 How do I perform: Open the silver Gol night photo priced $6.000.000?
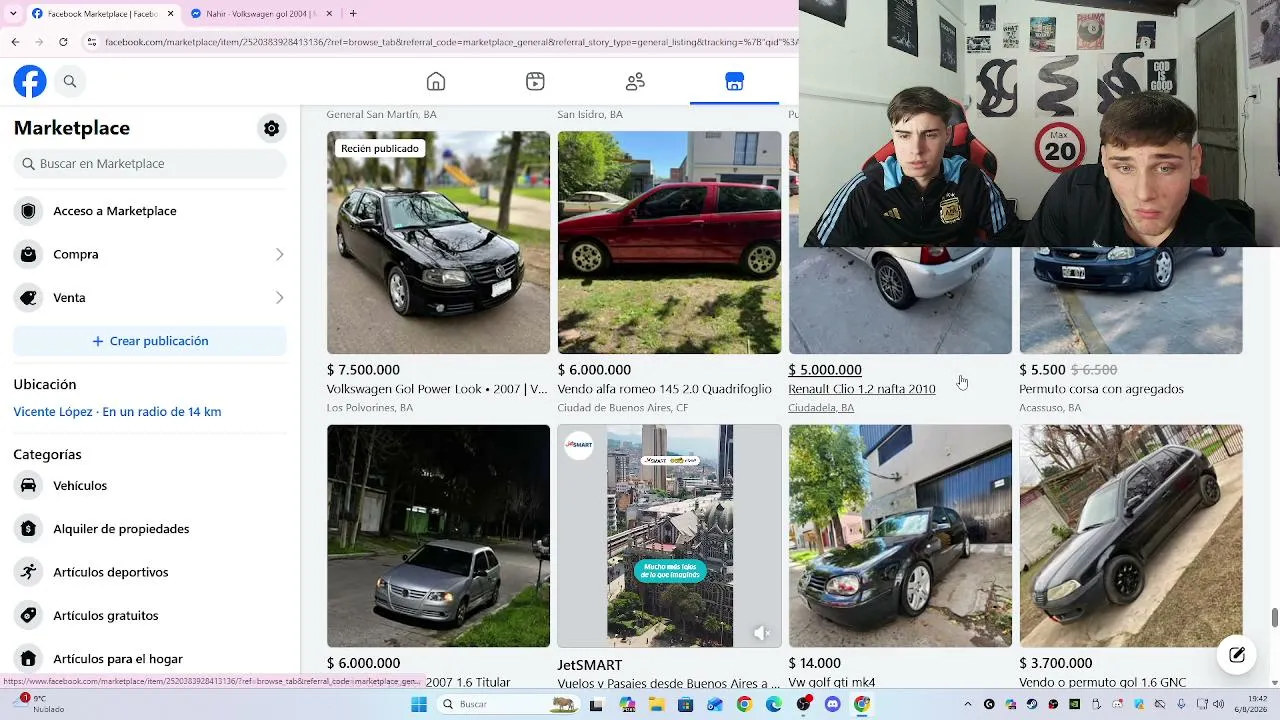pyautogui.click(x=438, y=536)
